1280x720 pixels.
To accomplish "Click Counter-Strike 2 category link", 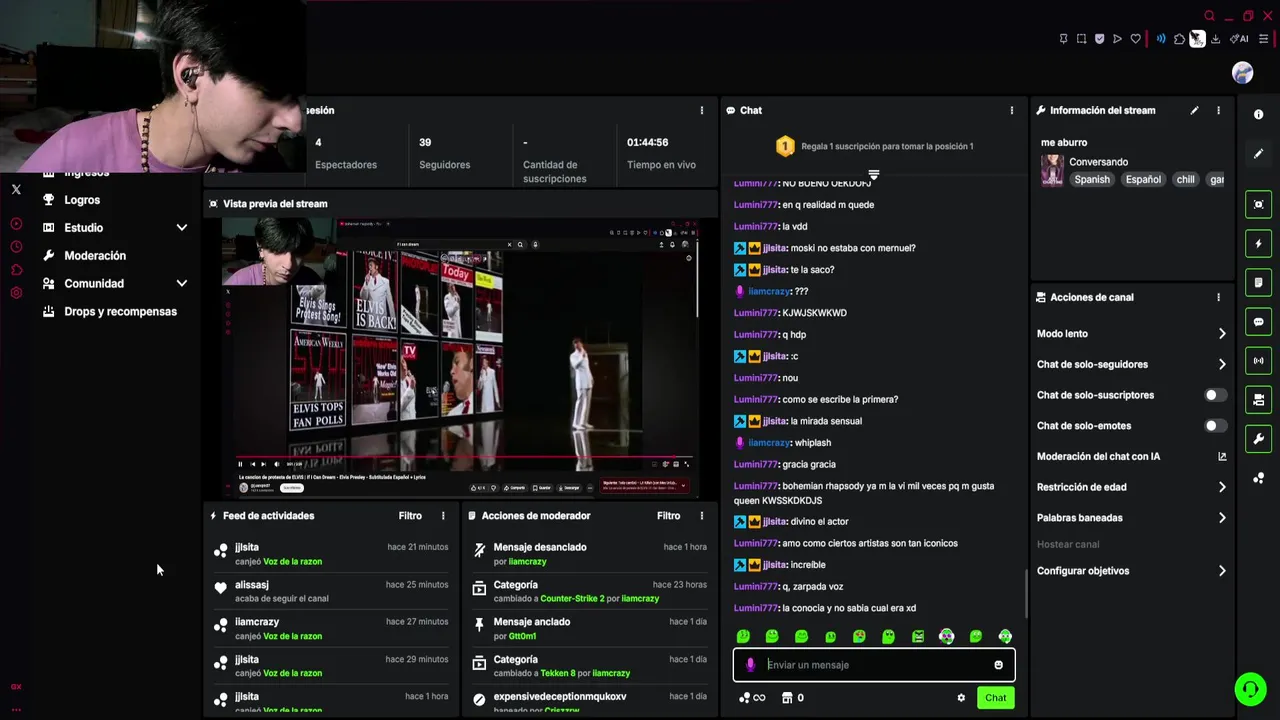I will 572,598.
